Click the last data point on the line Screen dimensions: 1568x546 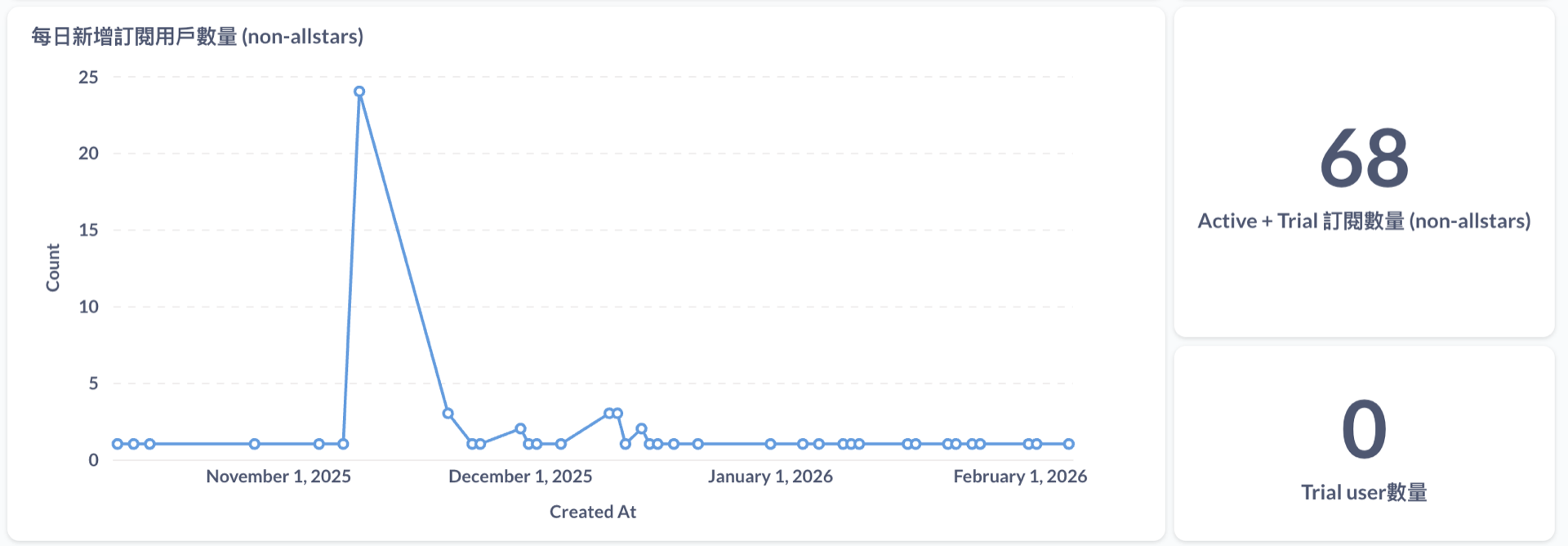[x=1069, y=444]
